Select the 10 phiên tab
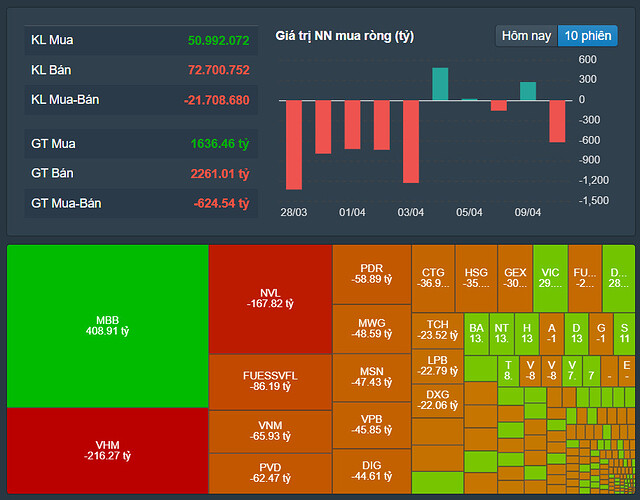 588,36
